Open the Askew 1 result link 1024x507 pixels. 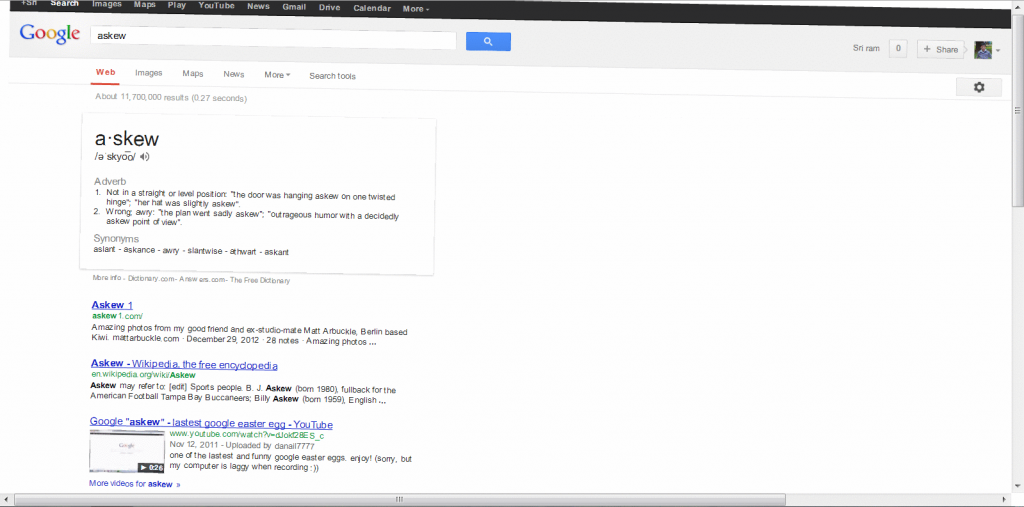point(112,305)
